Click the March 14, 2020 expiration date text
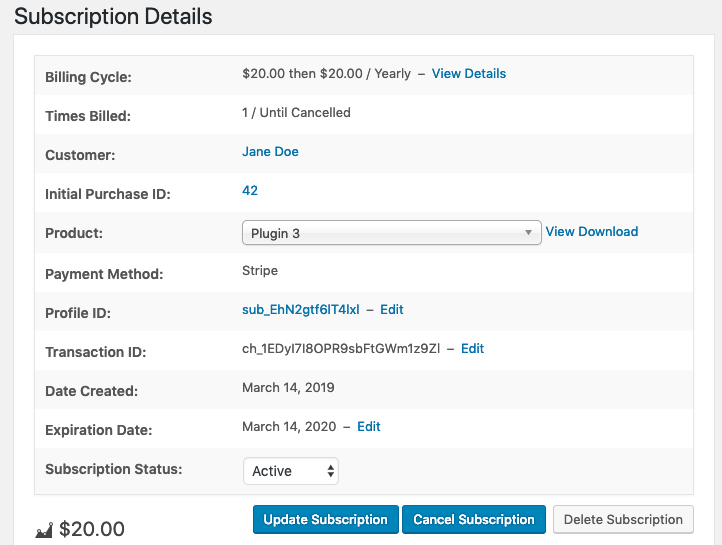 pyautogui.click(x=288, y=427)
